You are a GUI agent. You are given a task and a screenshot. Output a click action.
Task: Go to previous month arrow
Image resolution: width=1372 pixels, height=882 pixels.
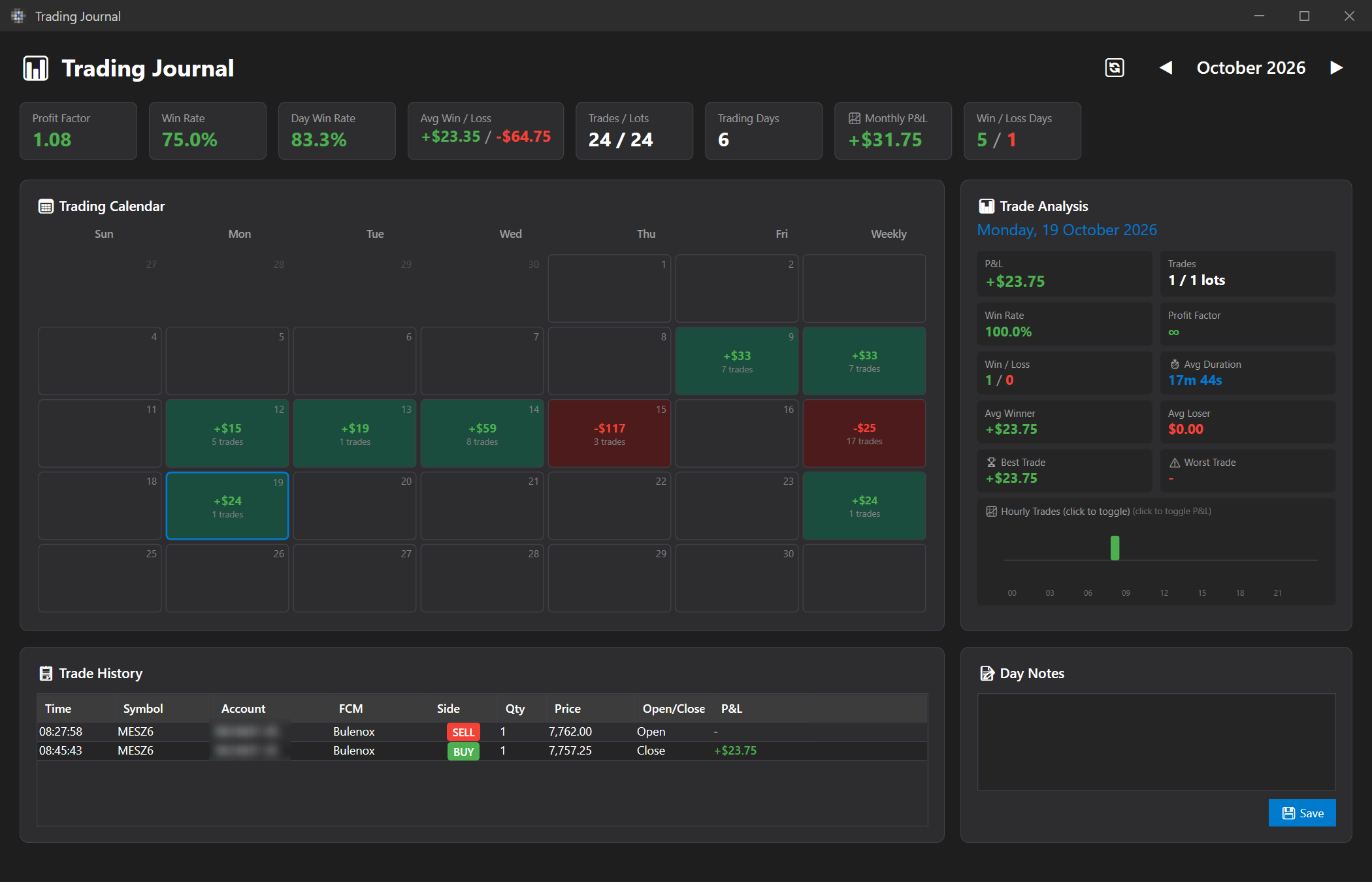coord(1166,67)
